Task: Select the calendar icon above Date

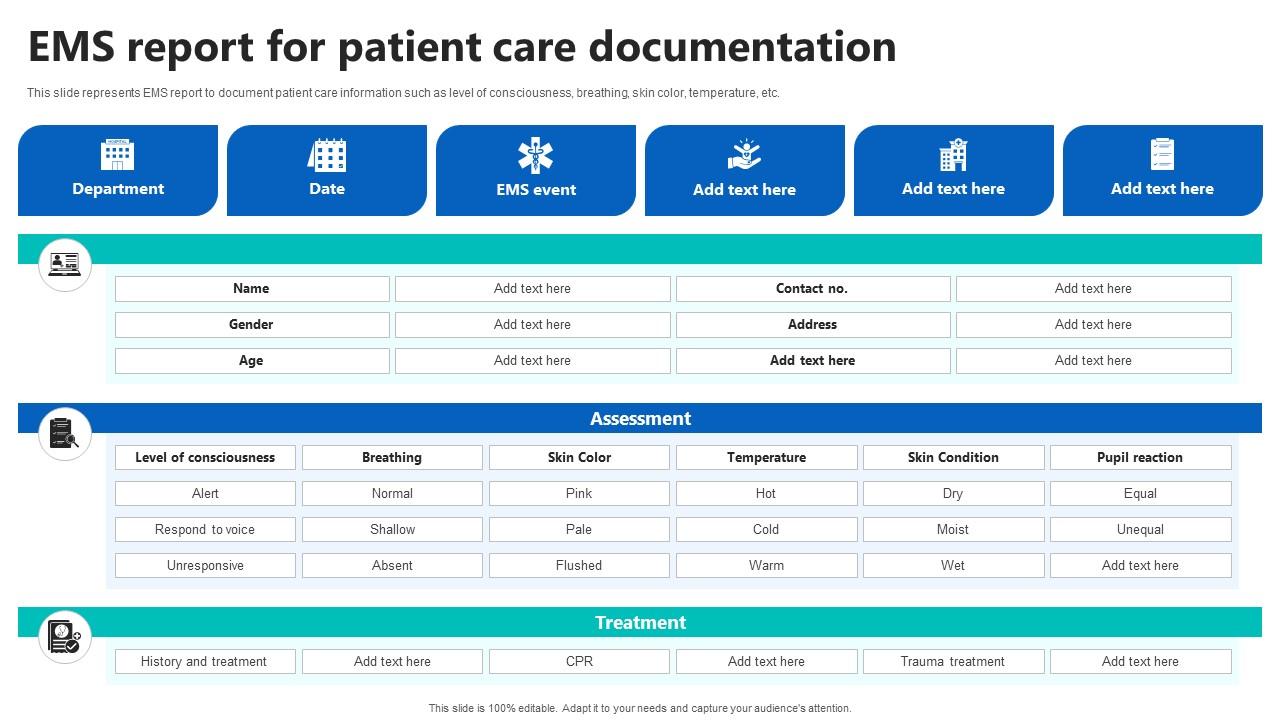Action: coord(326,155)
